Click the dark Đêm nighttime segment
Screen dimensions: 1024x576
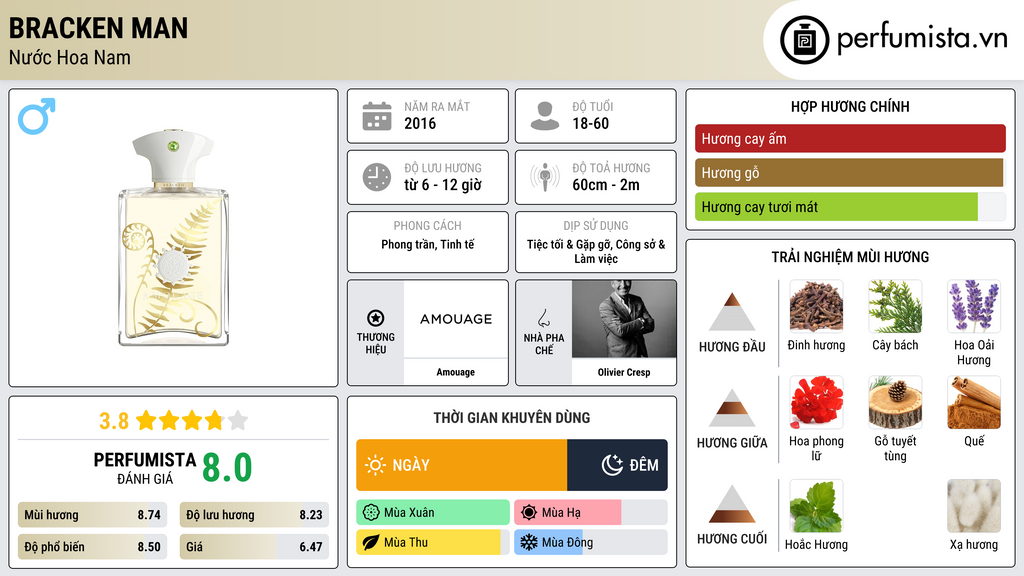(617, 465)
